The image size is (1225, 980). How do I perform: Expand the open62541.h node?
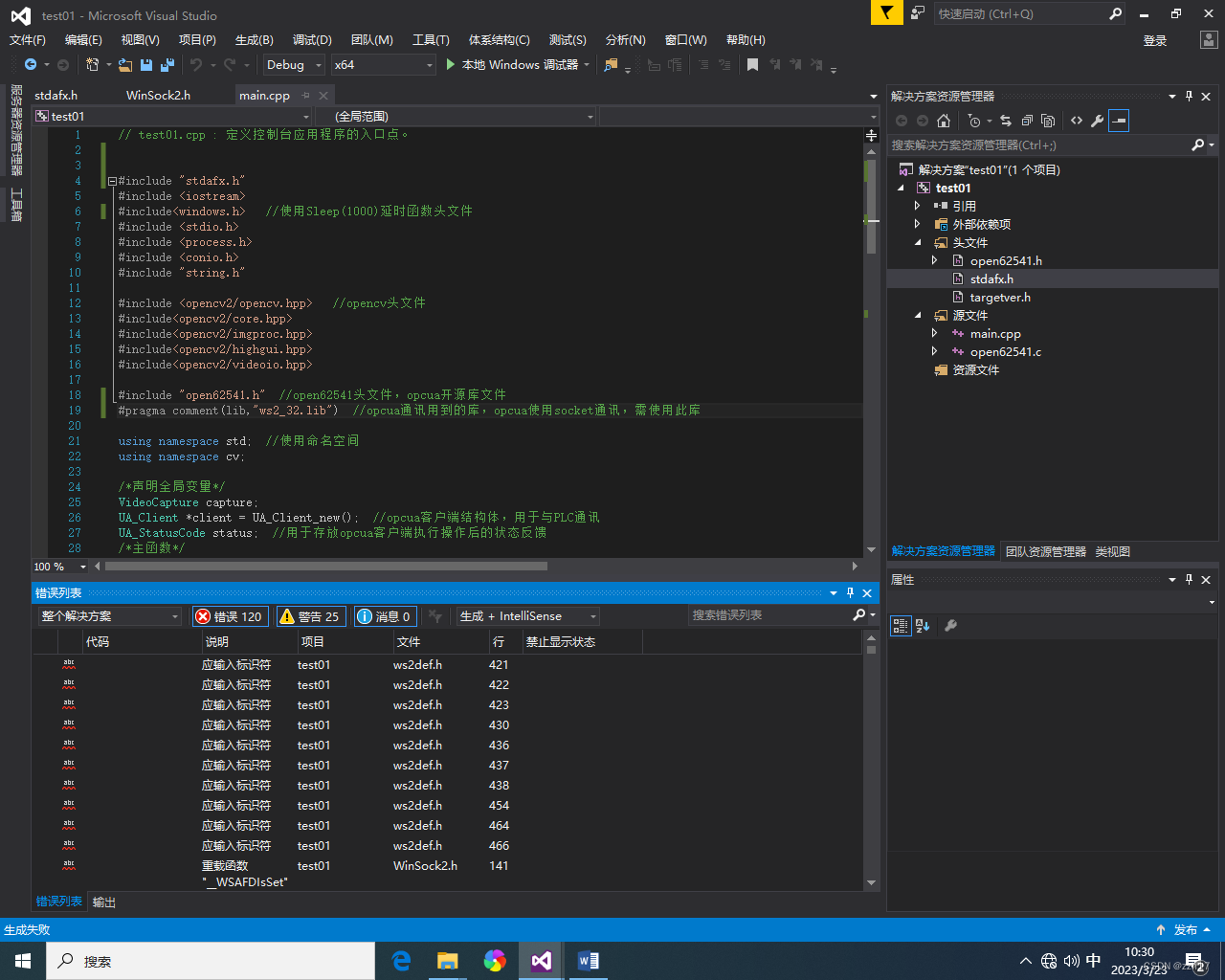pos(934,260)
